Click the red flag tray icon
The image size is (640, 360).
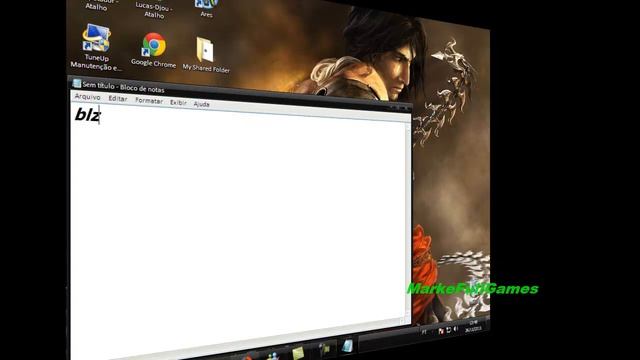pos(441,331)
